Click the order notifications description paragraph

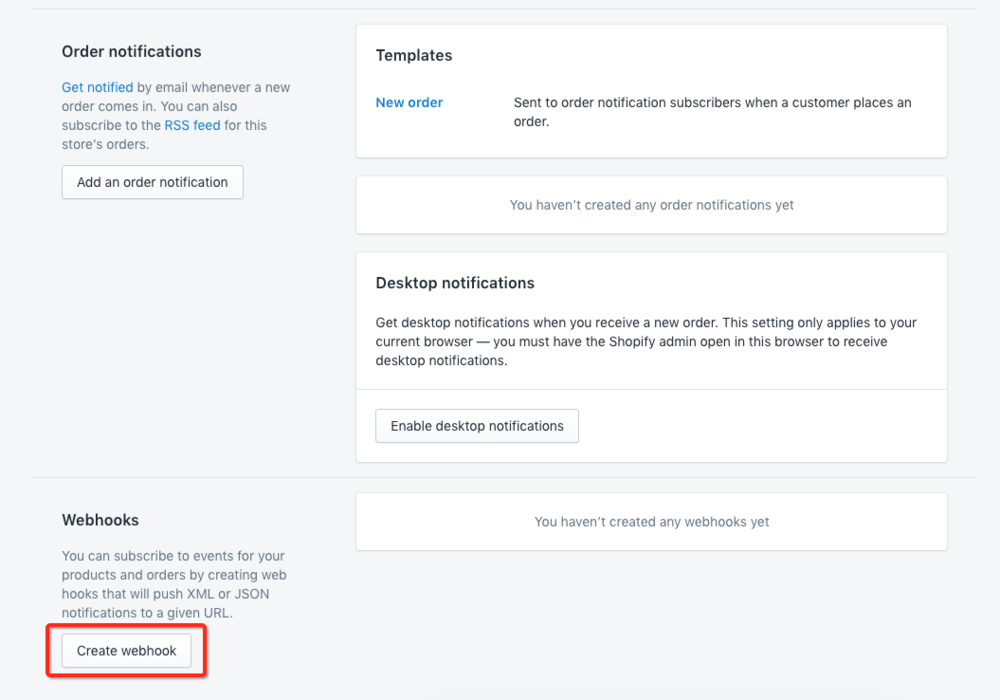point(176,116)
